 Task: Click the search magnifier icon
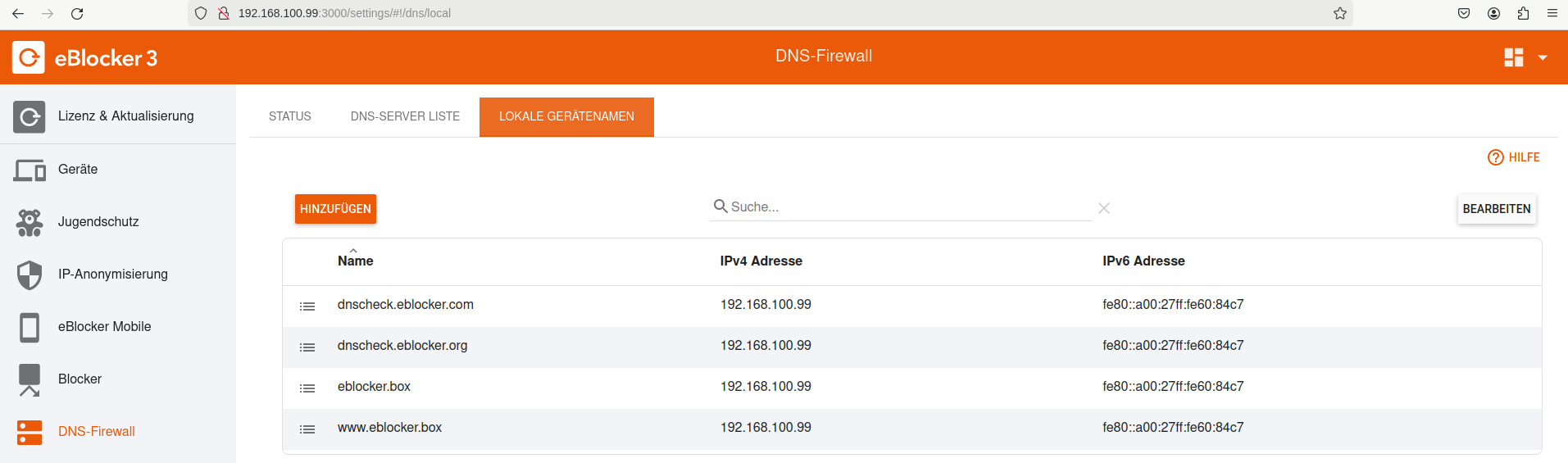click(x=720, y=206)
